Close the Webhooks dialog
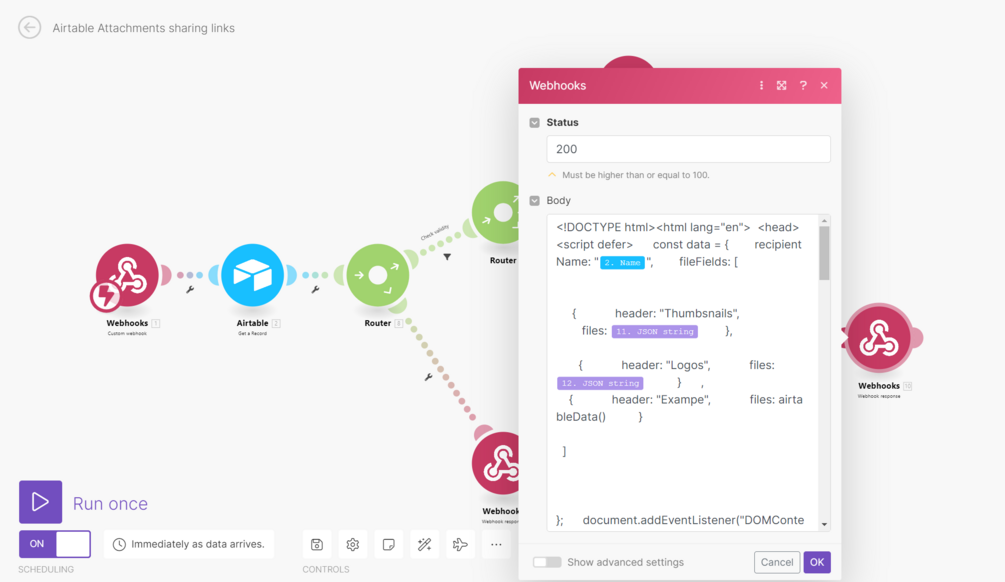The width and height of the screenshot is (1005, 582). click(x=824, y=85)
